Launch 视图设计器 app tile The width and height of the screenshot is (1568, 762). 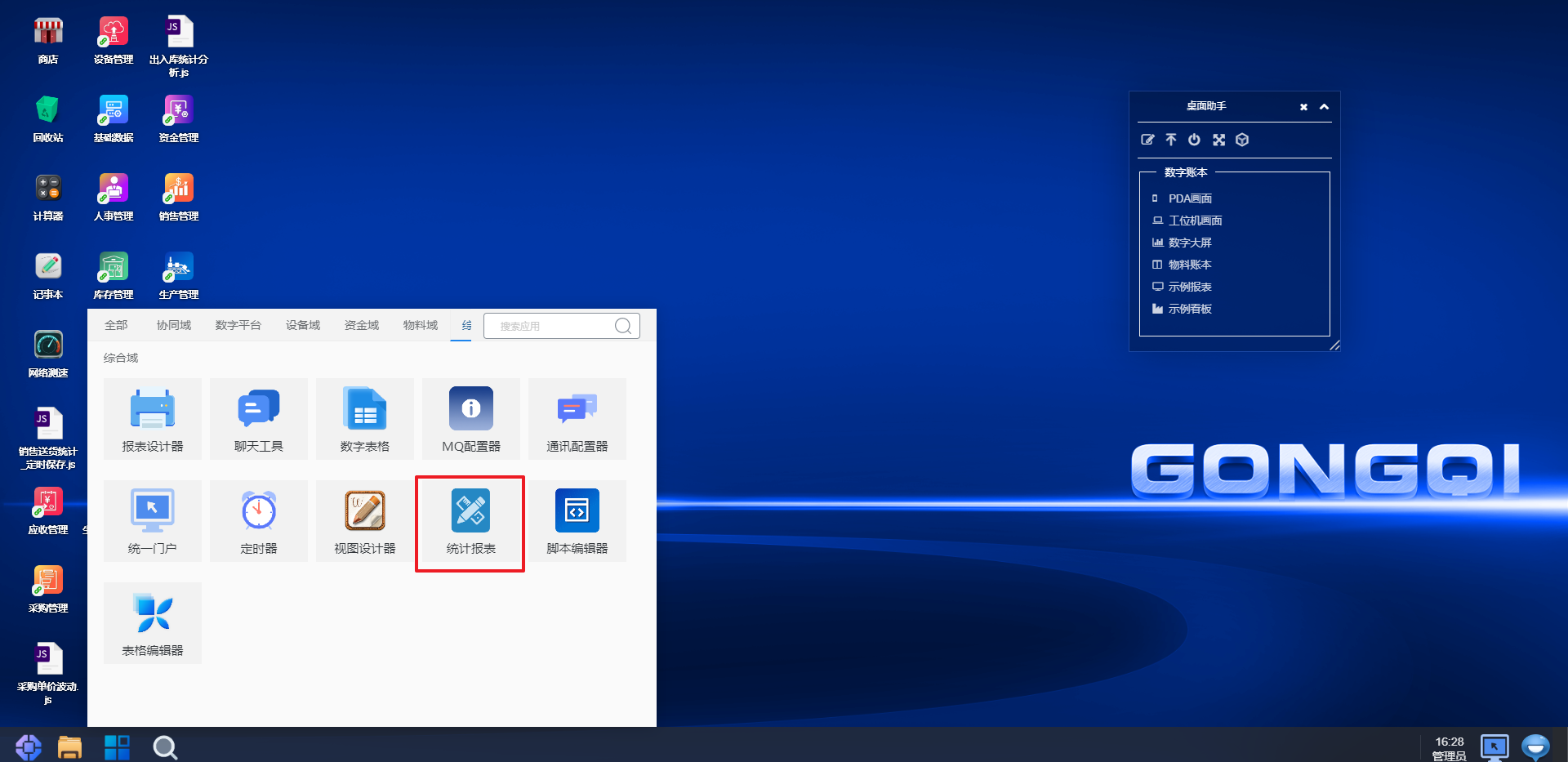point(365,521)
